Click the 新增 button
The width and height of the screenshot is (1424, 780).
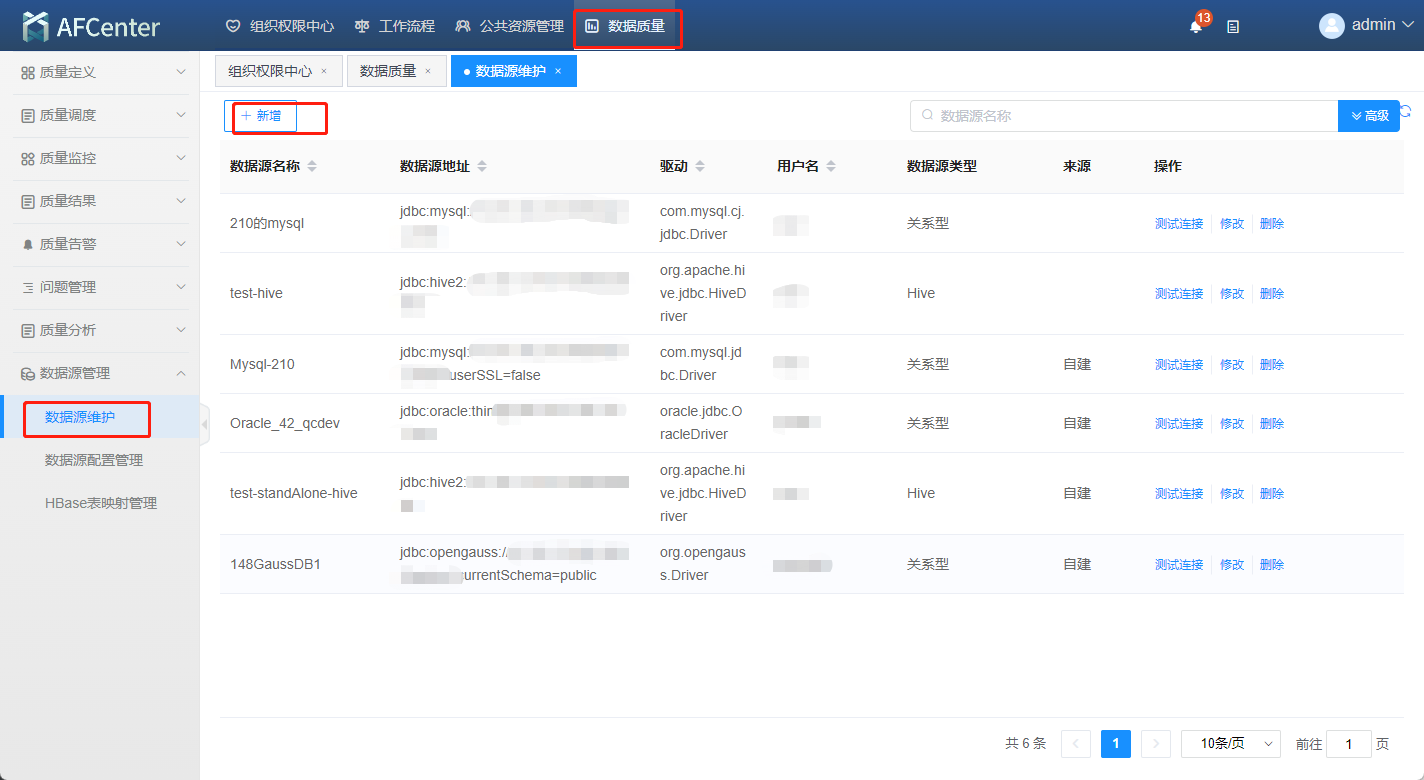261,116
